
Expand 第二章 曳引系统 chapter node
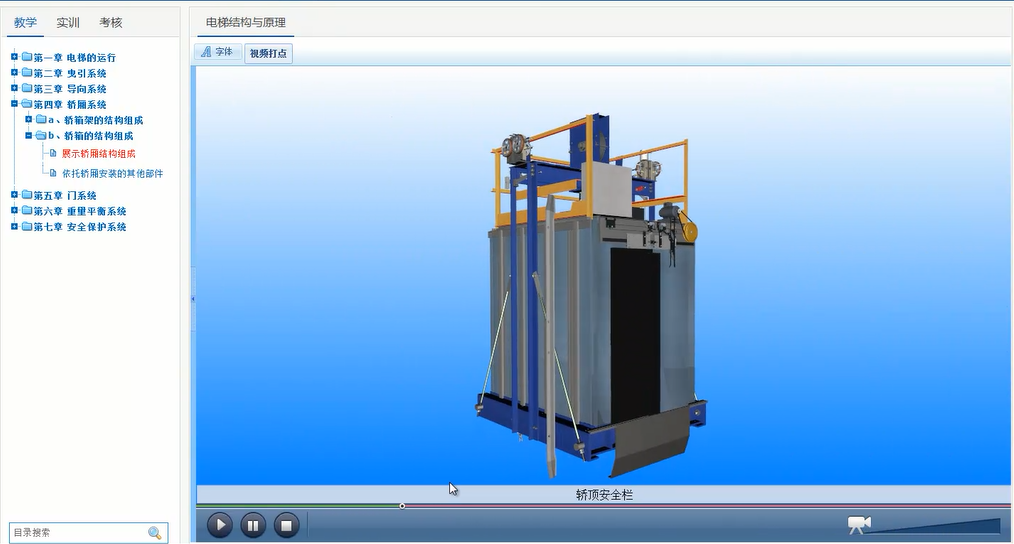[14, 73]
